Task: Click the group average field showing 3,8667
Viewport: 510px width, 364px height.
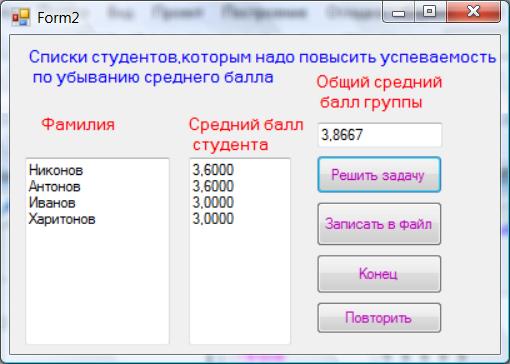Action: (x=380, y=135)
